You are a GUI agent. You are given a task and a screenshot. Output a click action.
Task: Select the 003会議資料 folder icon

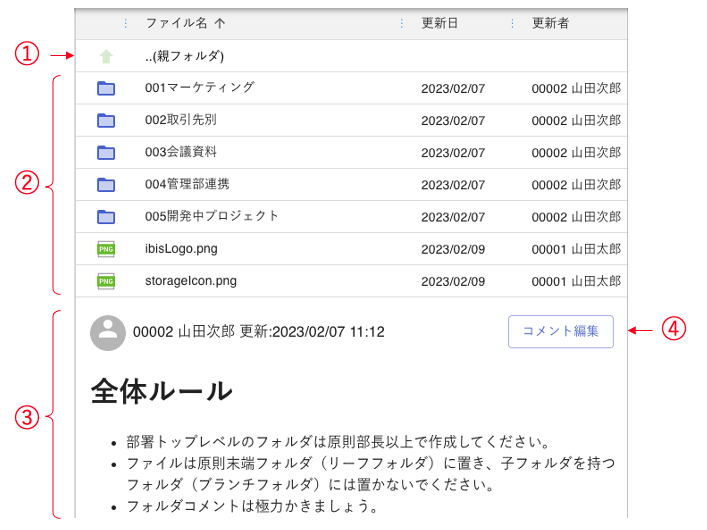tap(106, 152)
